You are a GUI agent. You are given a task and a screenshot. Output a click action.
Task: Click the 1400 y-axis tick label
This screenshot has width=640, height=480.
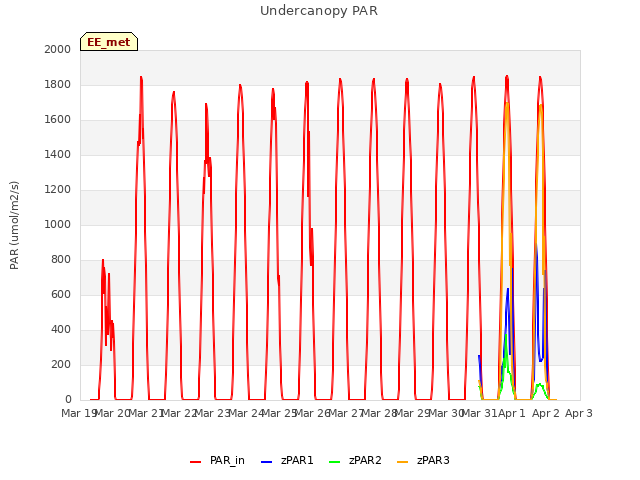tap(58, 155)
